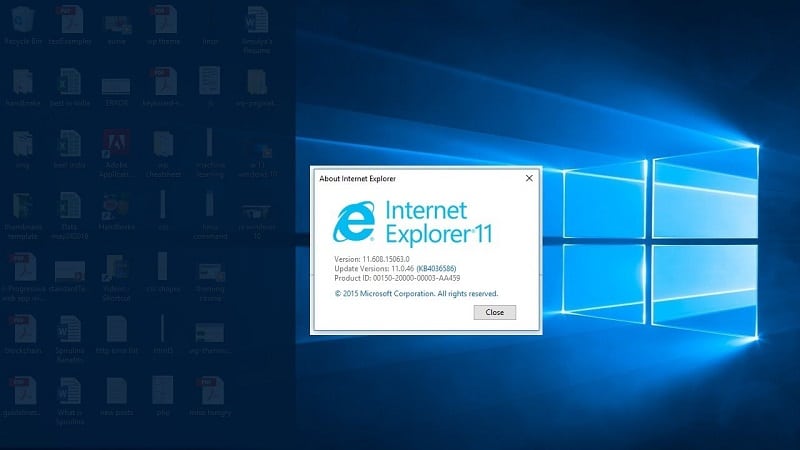800x450 pixels.
Task: Select the Handbrake desktop icon
Action: click(23, 88)
